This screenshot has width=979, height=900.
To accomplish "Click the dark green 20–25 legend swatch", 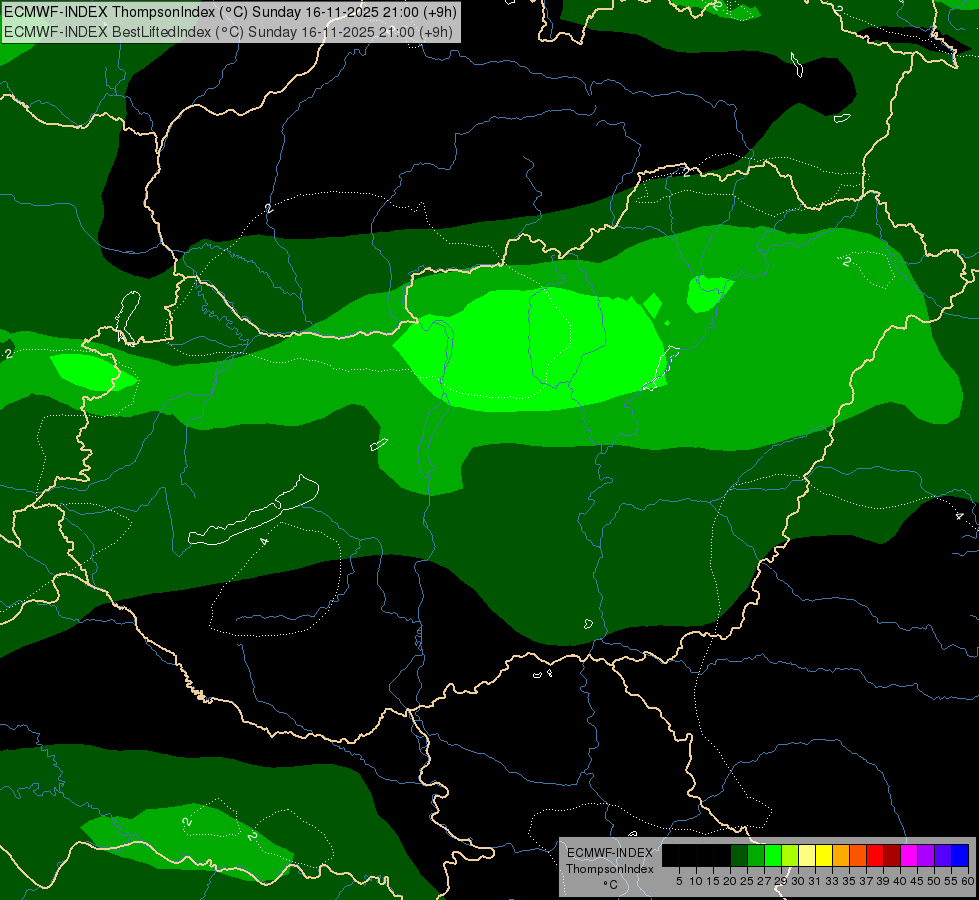I will tap(739, 856).
